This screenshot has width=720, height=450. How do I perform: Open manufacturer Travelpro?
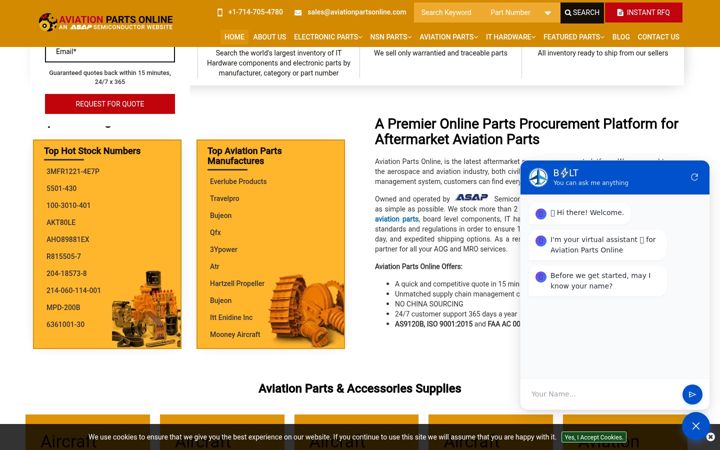pyautogui.click(x=225, y=198)
